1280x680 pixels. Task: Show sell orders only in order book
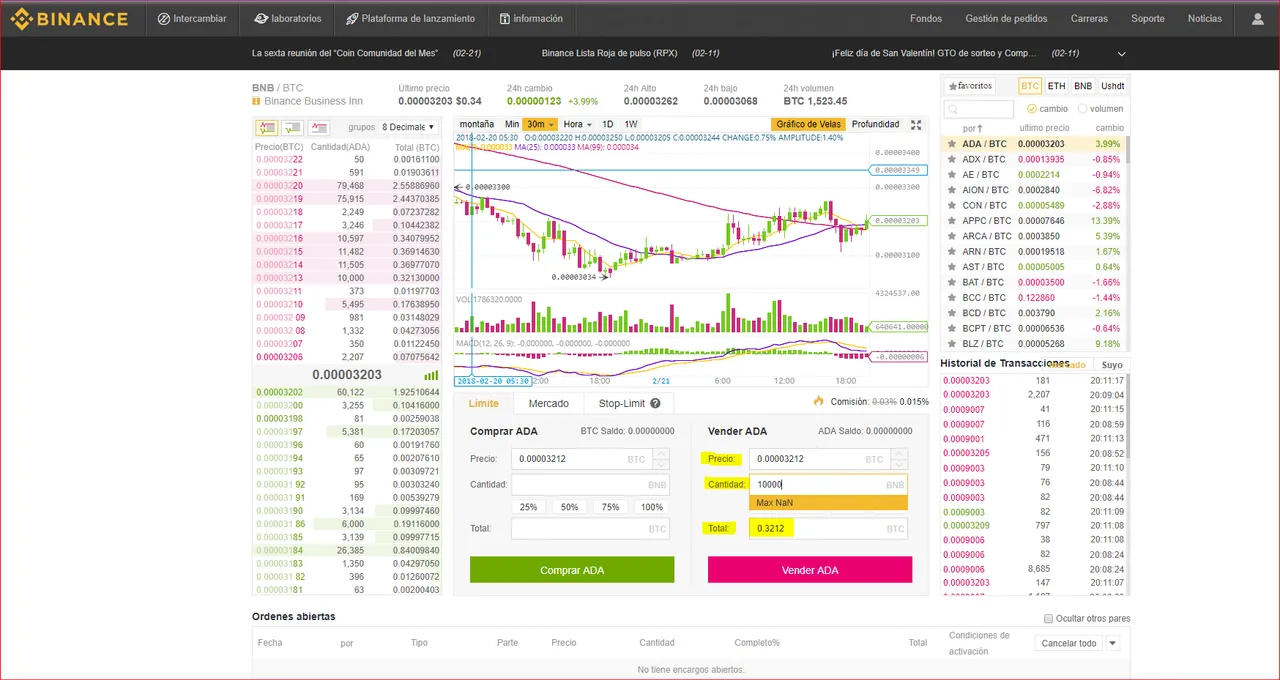(319, 127)
